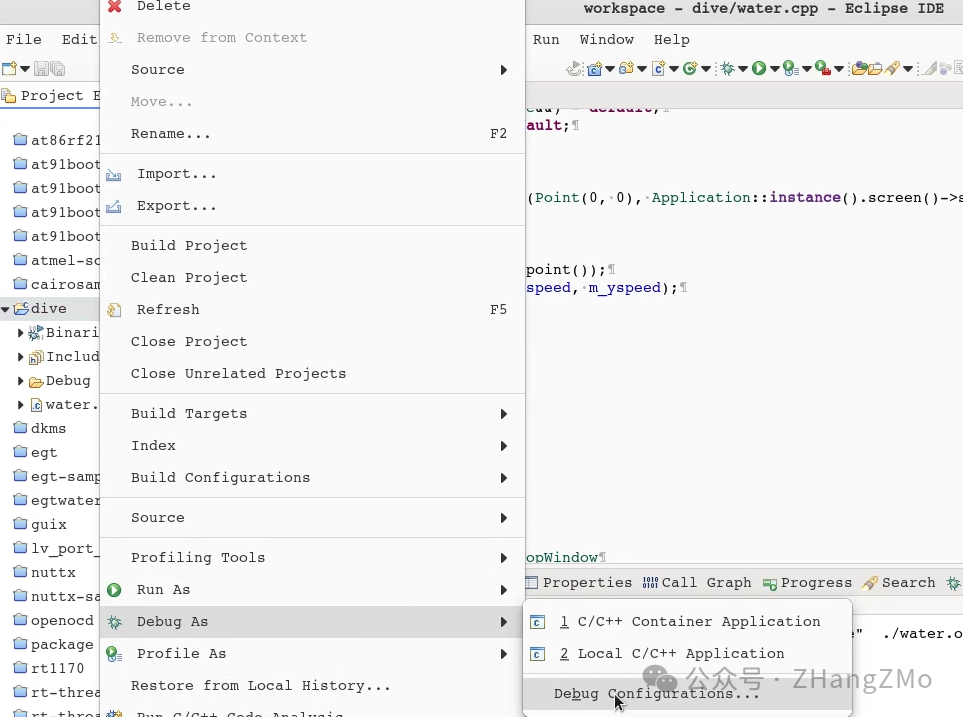963x717 pixels.
Task: Click the Save disk icon in toolbar
Action: pyautogui.click(x=41, y=69)
